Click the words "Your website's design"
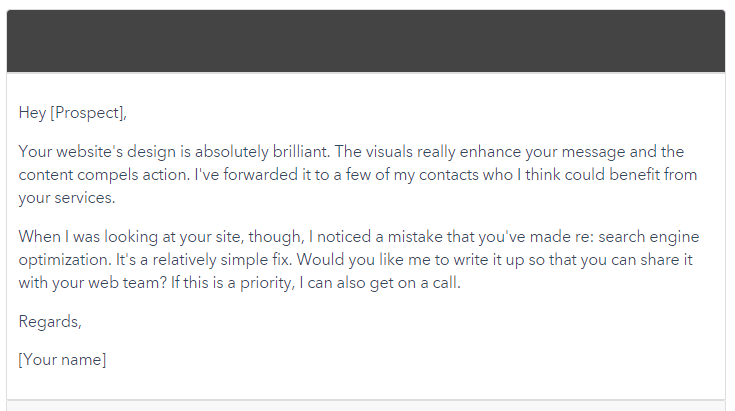The image size is (735, 411). (x=97, y=153)
